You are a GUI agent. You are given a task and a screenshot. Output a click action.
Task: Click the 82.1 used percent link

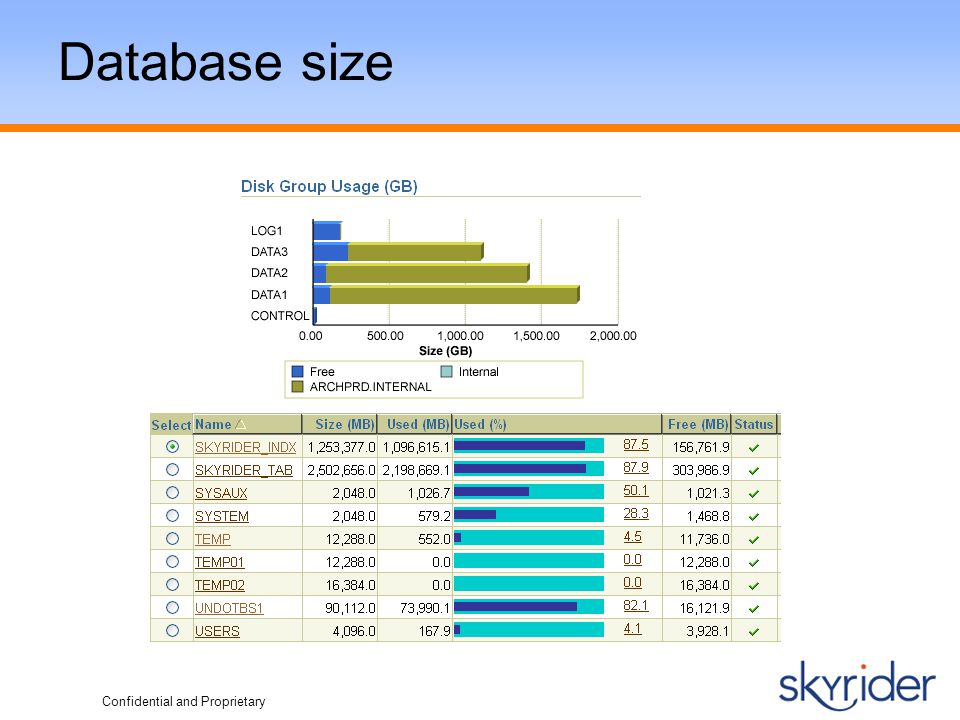pyautogui.click(x=636, y=606)
